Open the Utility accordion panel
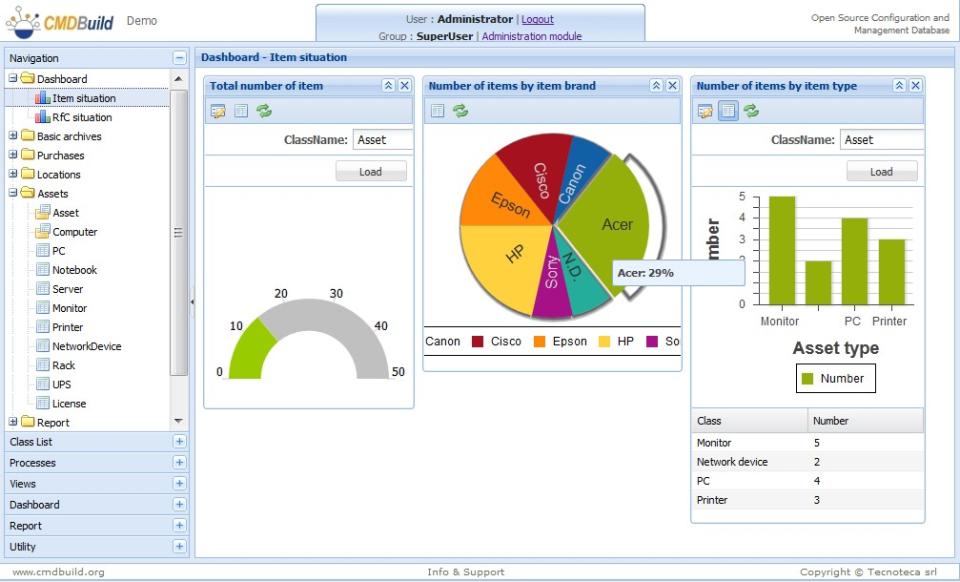Screen dimensions: 960x582 coord(97,547)
